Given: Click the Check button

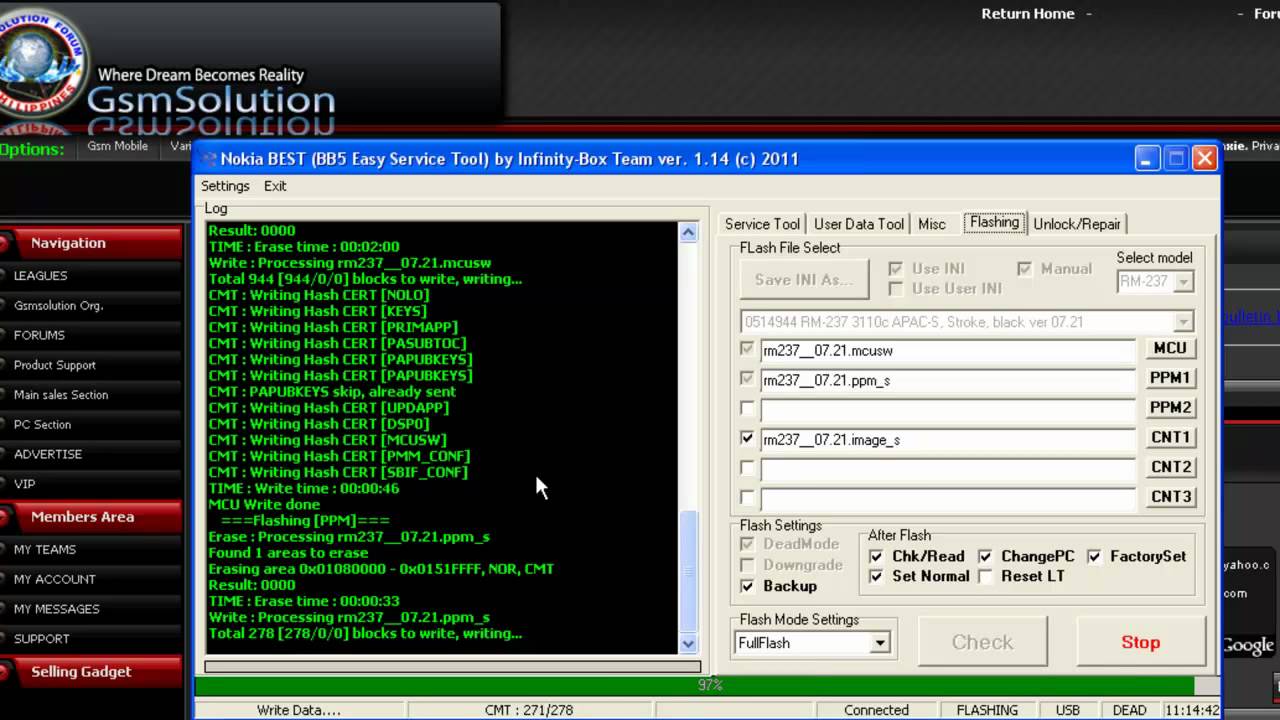Looking at the screenshot, I should click(982, 642).
